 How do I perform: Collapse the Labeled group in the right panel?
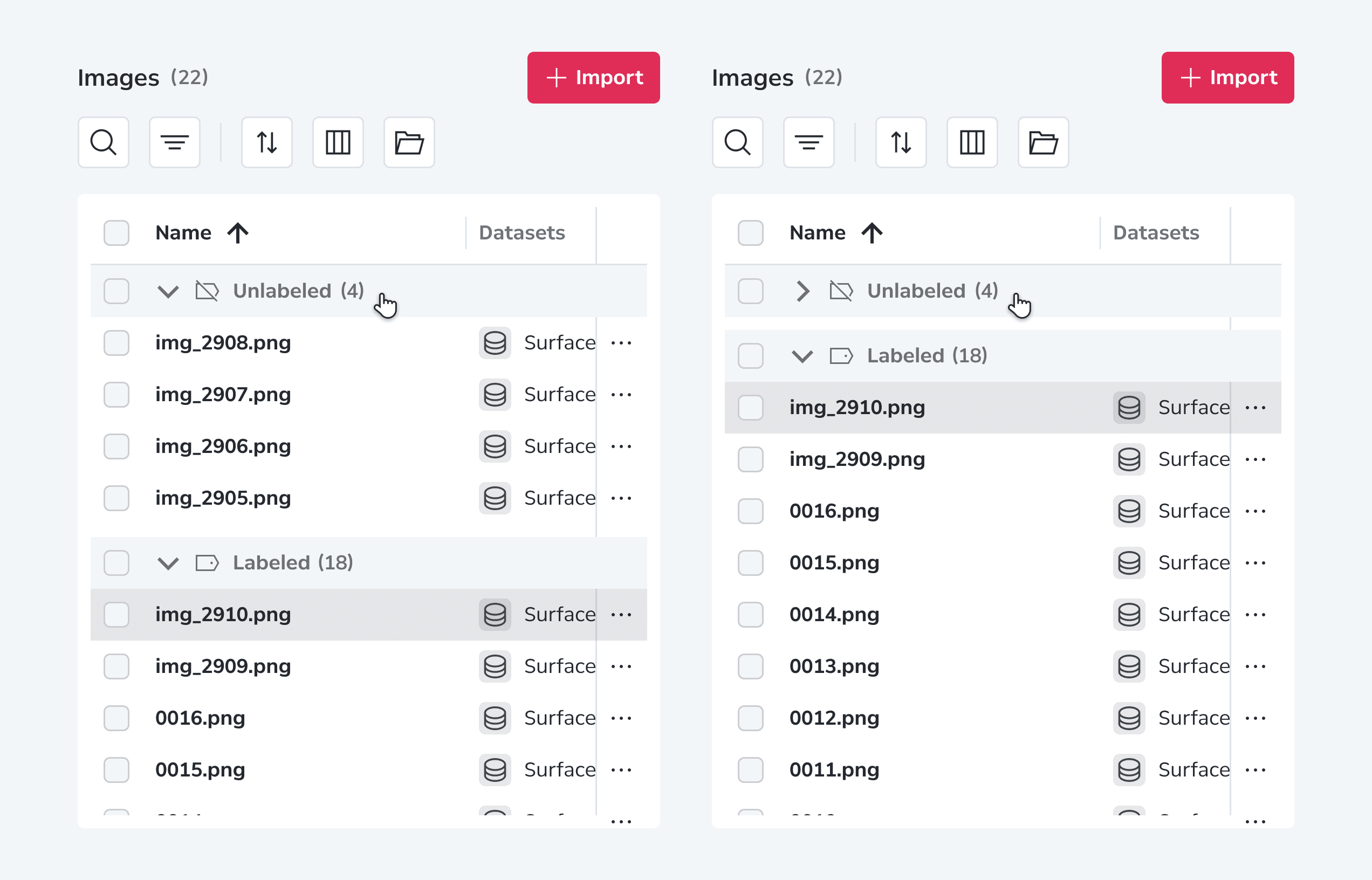[x=802, y=356]
